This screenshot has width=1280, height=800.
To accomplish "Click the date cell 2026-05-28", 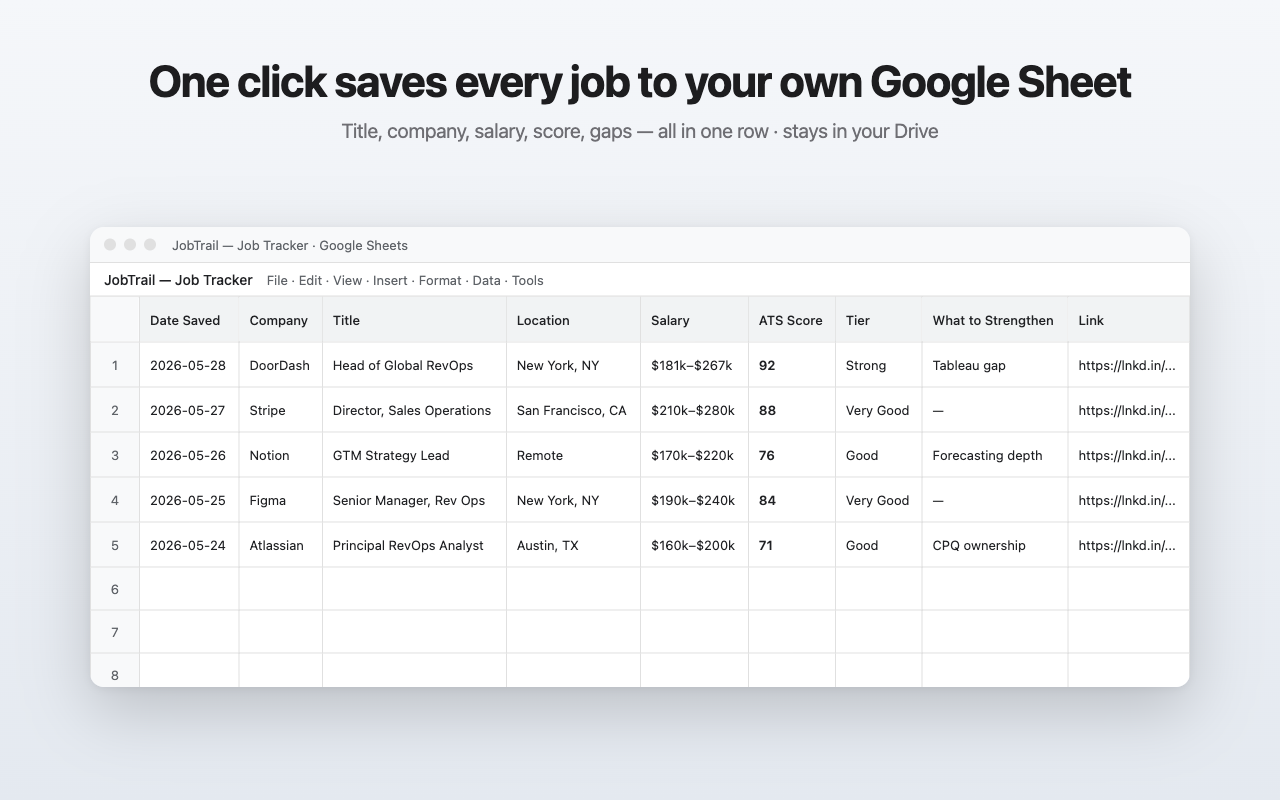I will 189,365.
